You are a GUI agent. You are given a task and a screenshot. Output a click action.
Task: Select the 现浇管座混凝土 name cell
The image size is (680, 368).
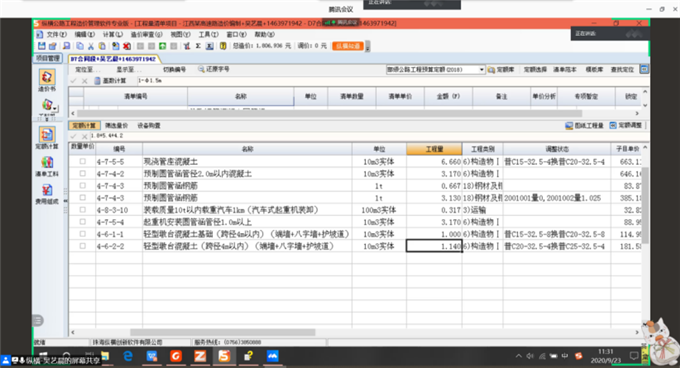click(x=247, y=161)
